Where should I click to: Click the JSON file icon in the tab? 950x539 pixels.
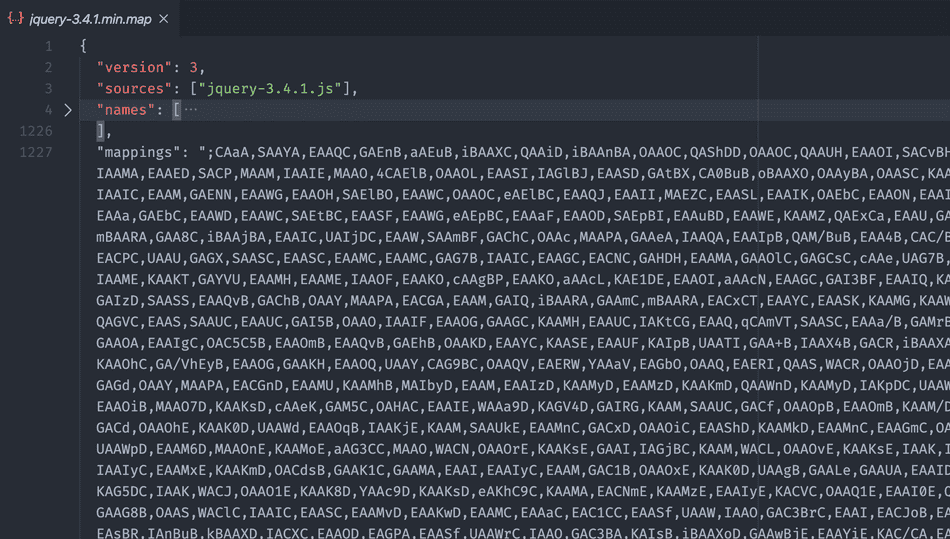(15, 19)
